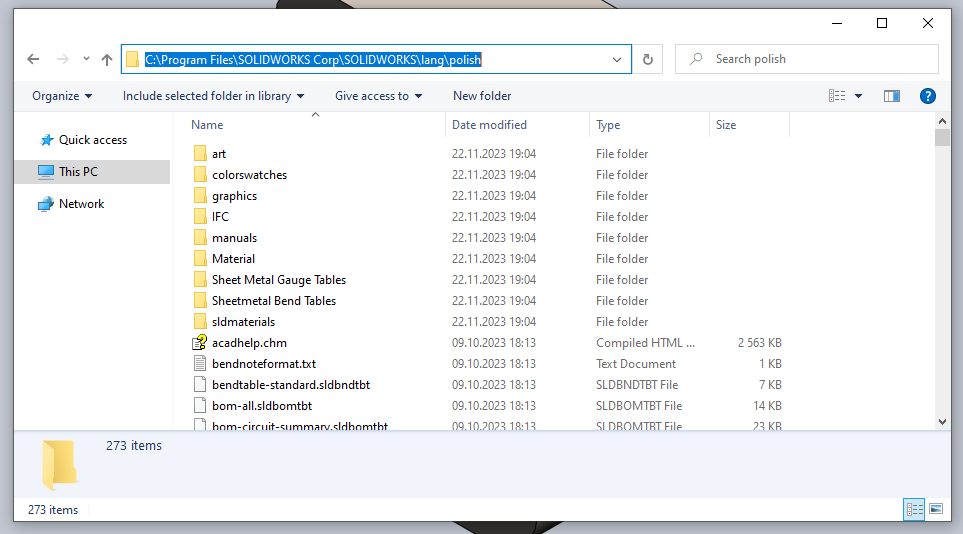The width and height of the screenshot is (963, 534).
Task: Select the name bom-all.sldbomtbt
Action: [262, 406]
